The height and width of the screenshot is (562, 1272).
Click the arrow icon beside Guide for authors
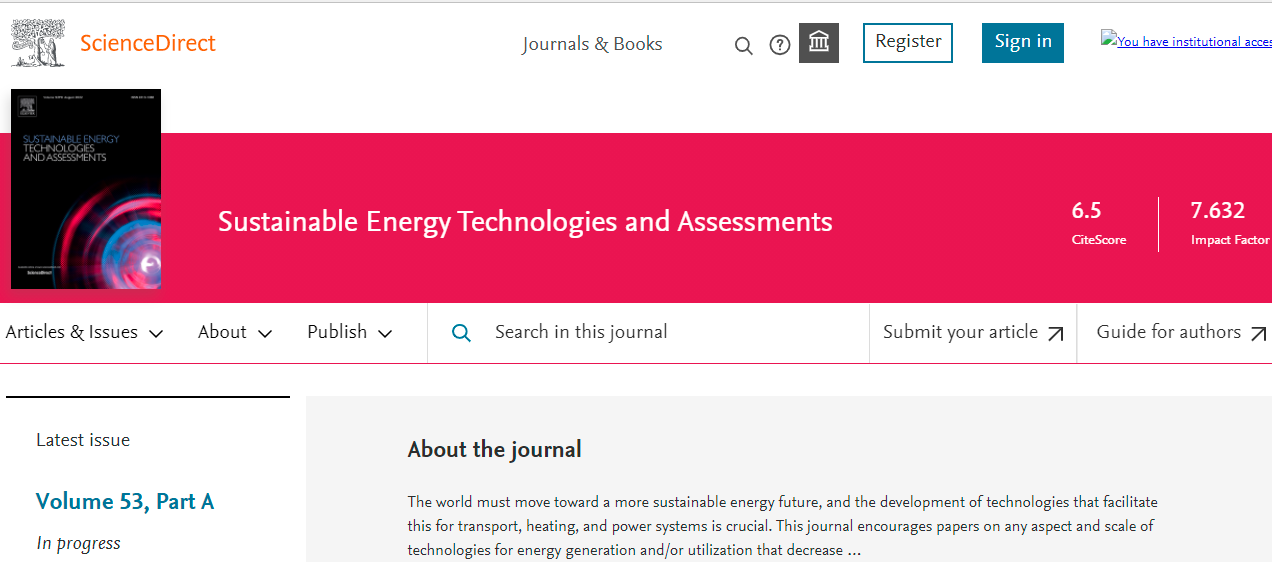coord(1259,334)
